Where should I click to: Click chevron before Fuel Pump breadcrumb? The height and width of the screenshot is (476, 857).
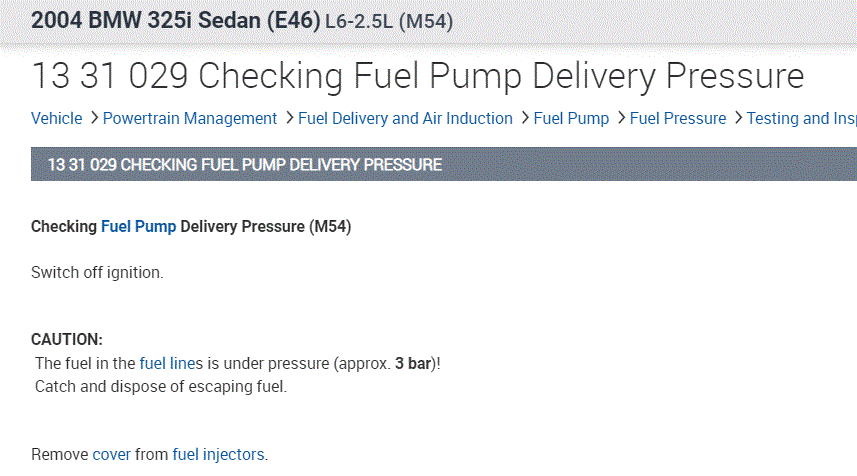(x=524, y=118)
